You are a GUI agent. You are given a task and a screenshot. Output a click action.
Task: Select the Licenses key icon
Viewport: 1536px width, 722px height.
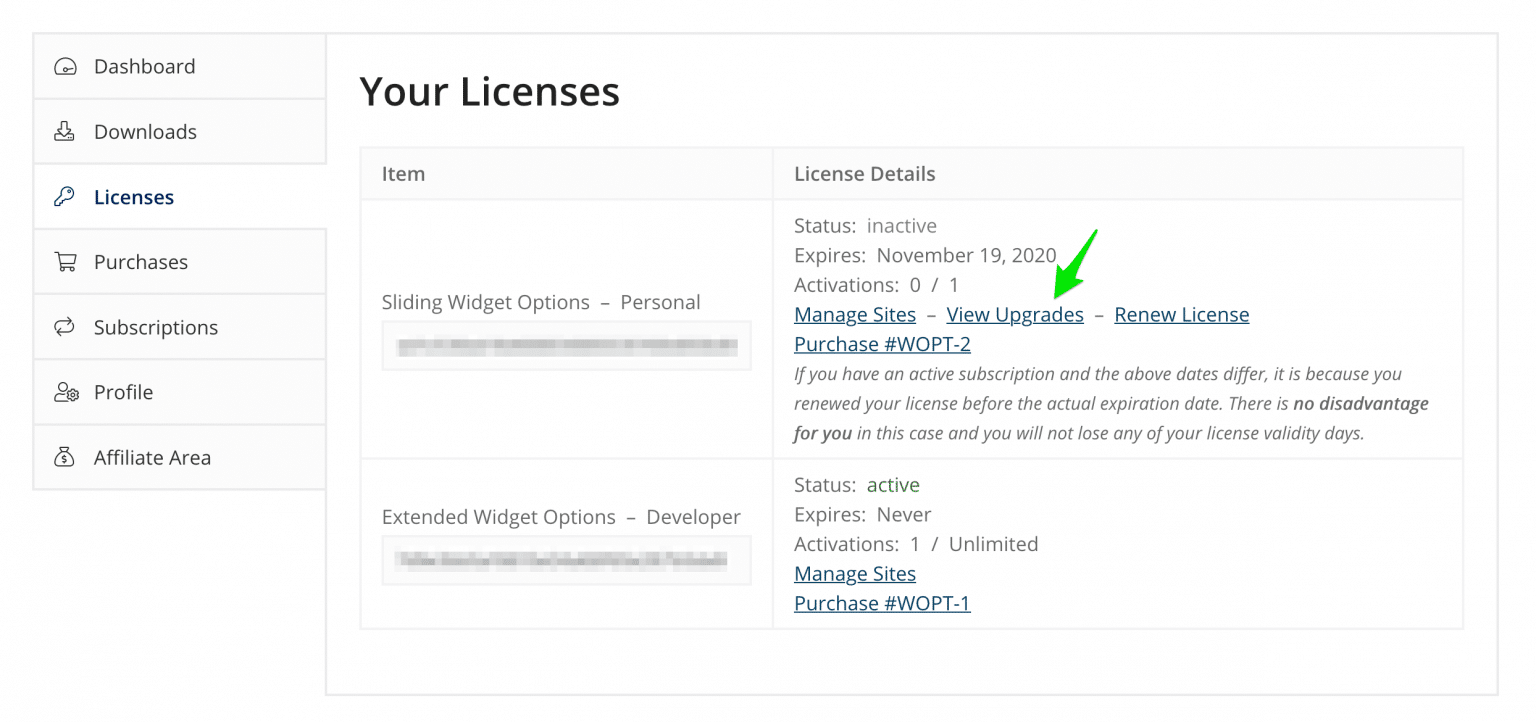click(66, 196)
